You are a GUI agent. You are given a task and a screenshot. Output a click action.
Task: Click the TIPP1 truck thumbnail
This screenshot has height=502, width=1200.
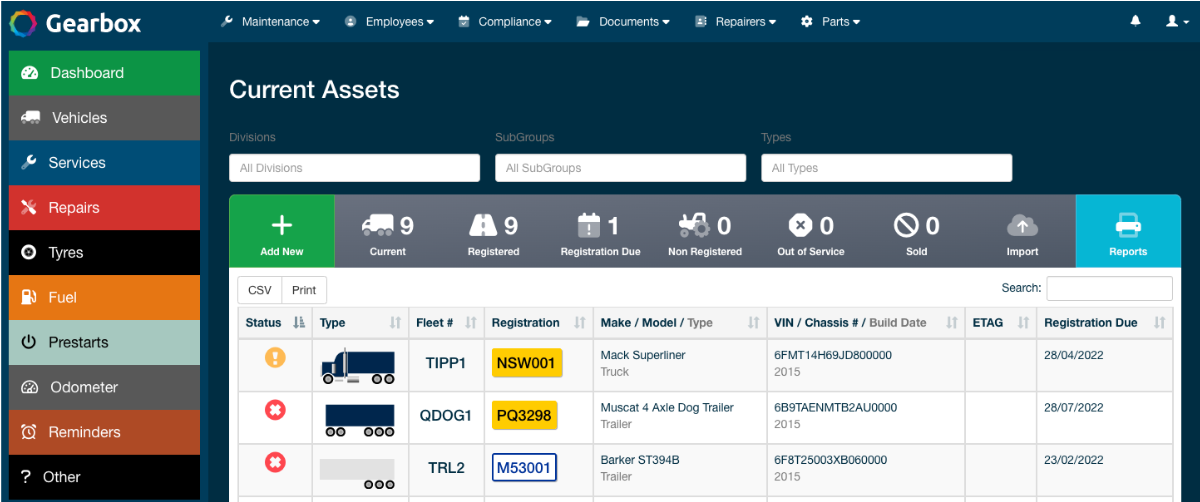click(358, 366)
